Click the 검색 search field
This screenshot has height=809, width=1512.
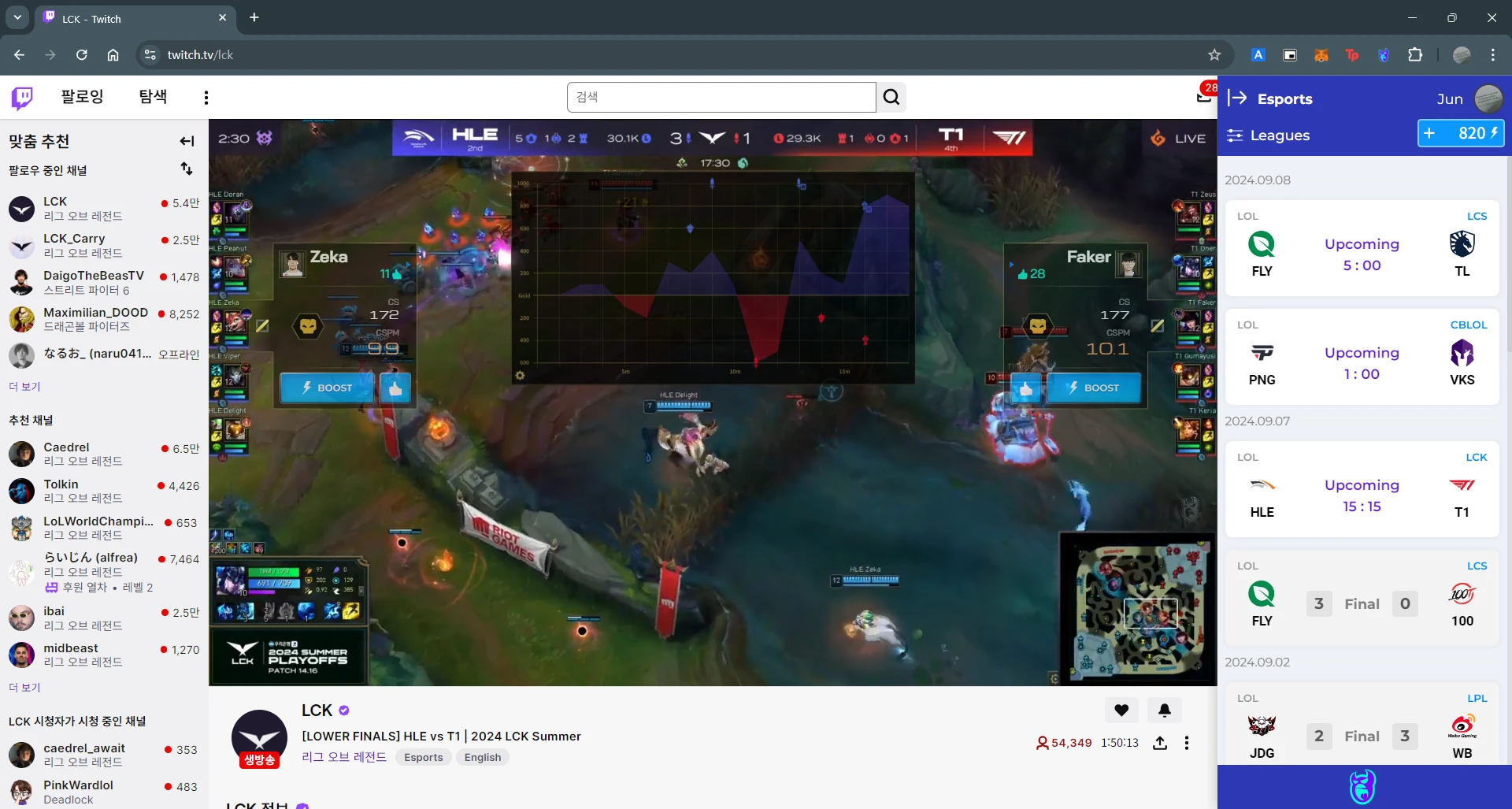click(721, 97)
